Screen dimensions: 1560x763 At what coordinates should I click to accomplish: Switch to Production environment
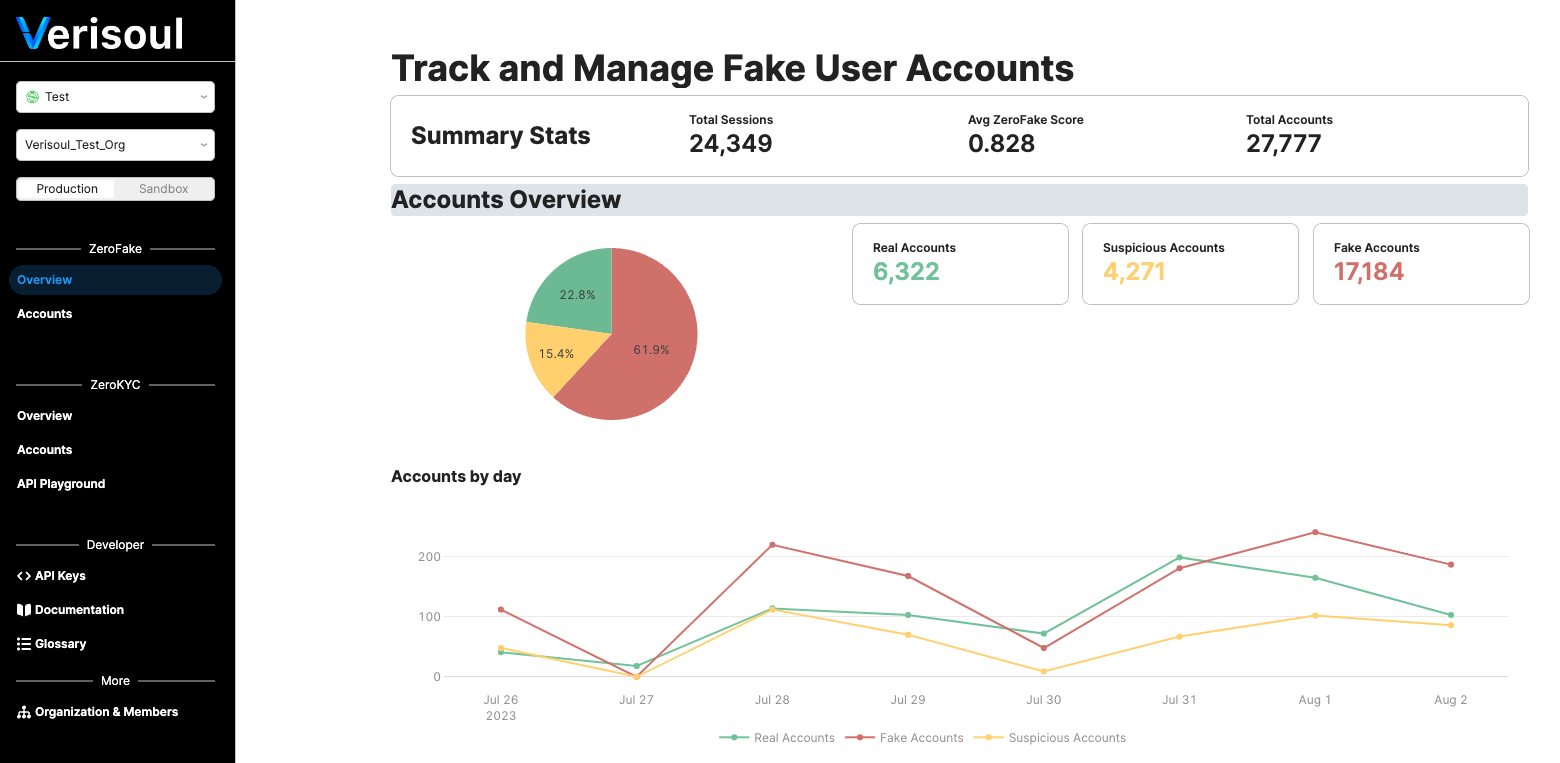(x=67, y=189)
